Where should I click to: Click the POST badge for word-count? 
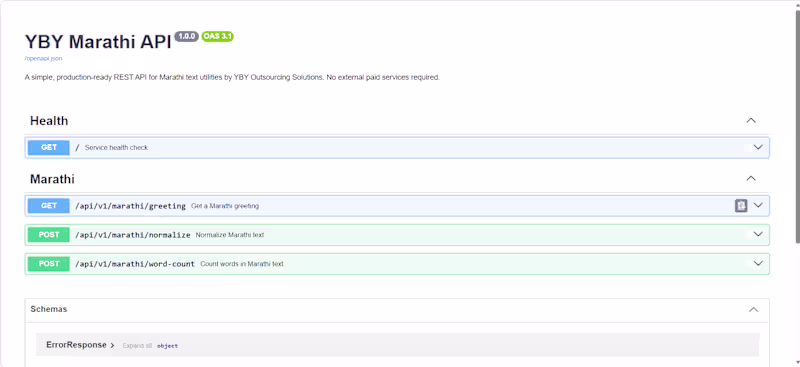tap(49, 264)
